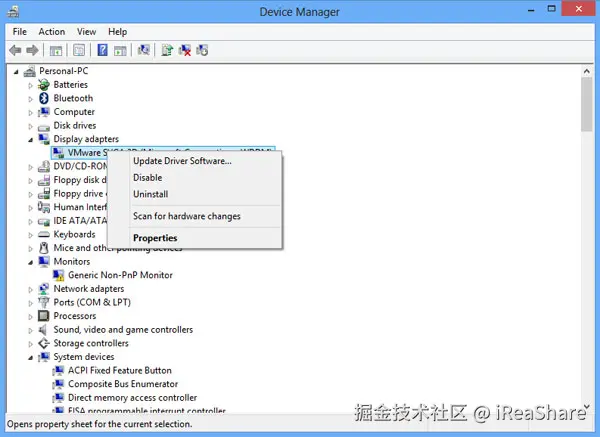Image resolution: width=600 pixels, height=437 pixels.
Task: Select ACPI Fixed Feature Button device
Action: [x=120, y=370]
